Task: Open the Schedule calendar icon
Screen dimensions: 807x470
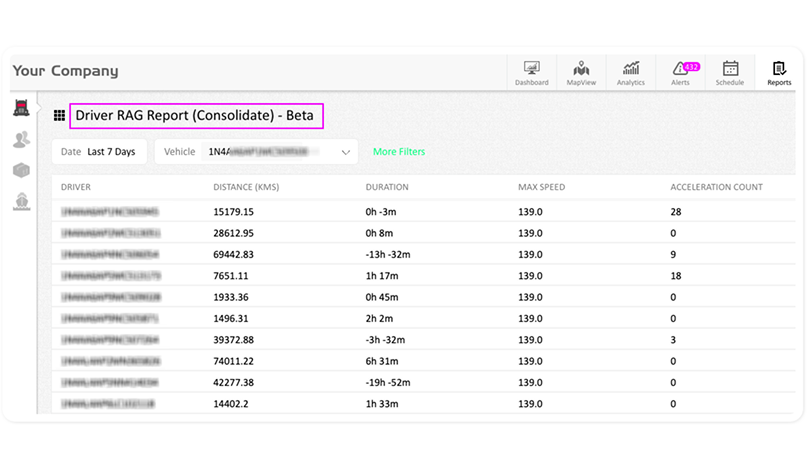Action: 730,71
